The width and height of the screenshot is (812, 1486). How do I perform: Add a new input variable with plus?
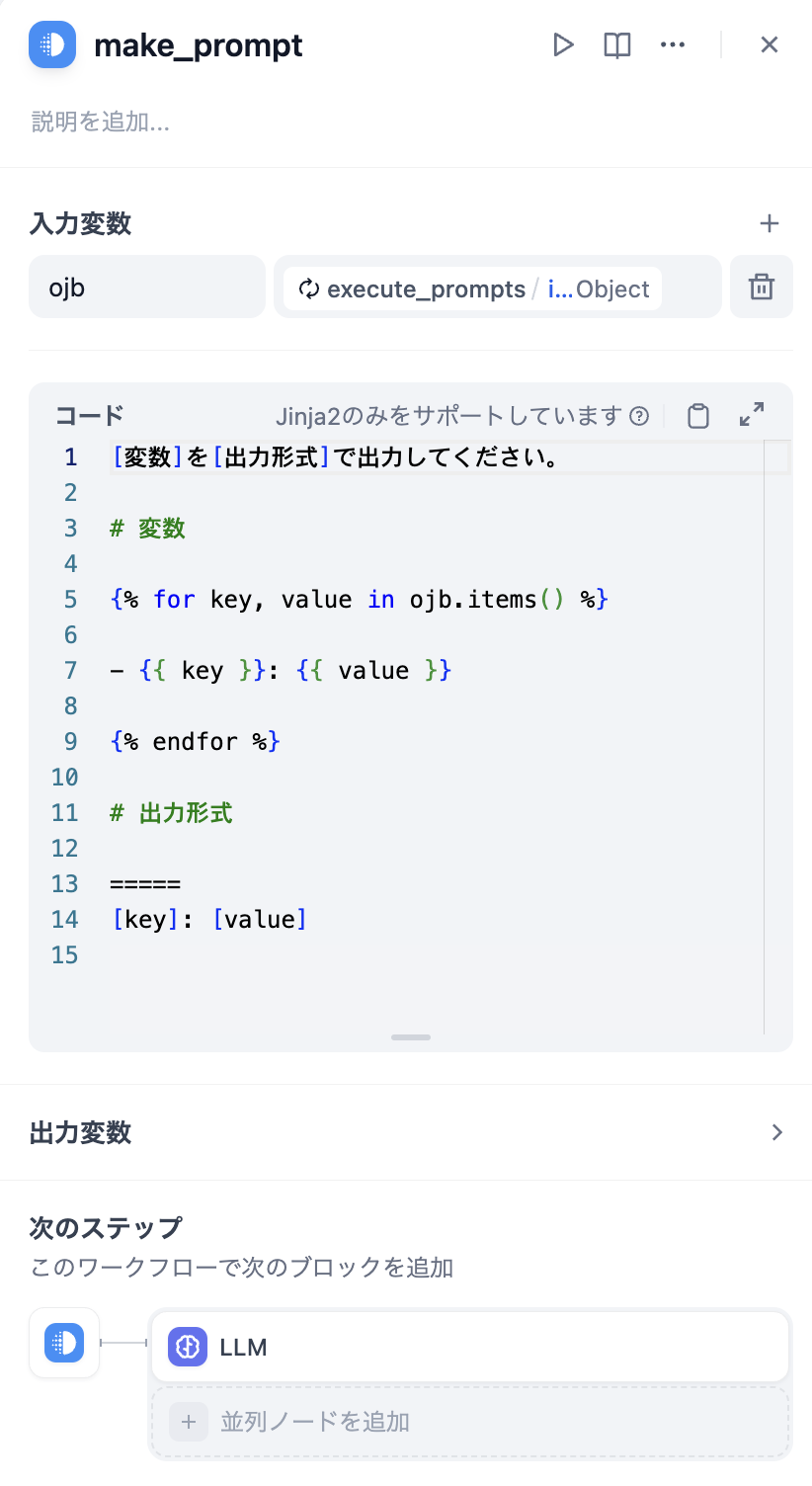point(770,223)
